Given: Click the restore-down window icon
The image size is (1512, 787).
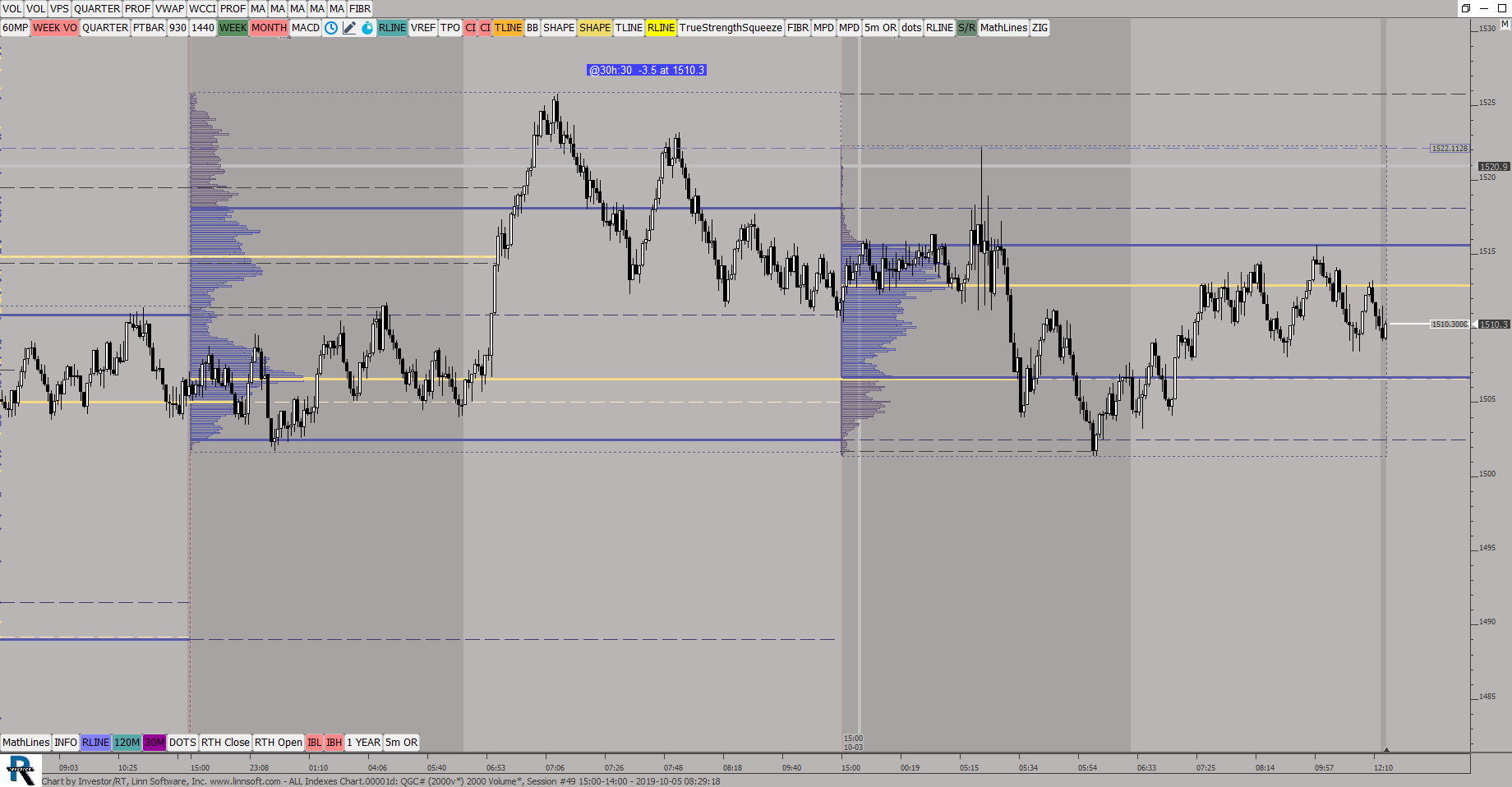Looking at the screenshot, I should (x=1465, y=8).
